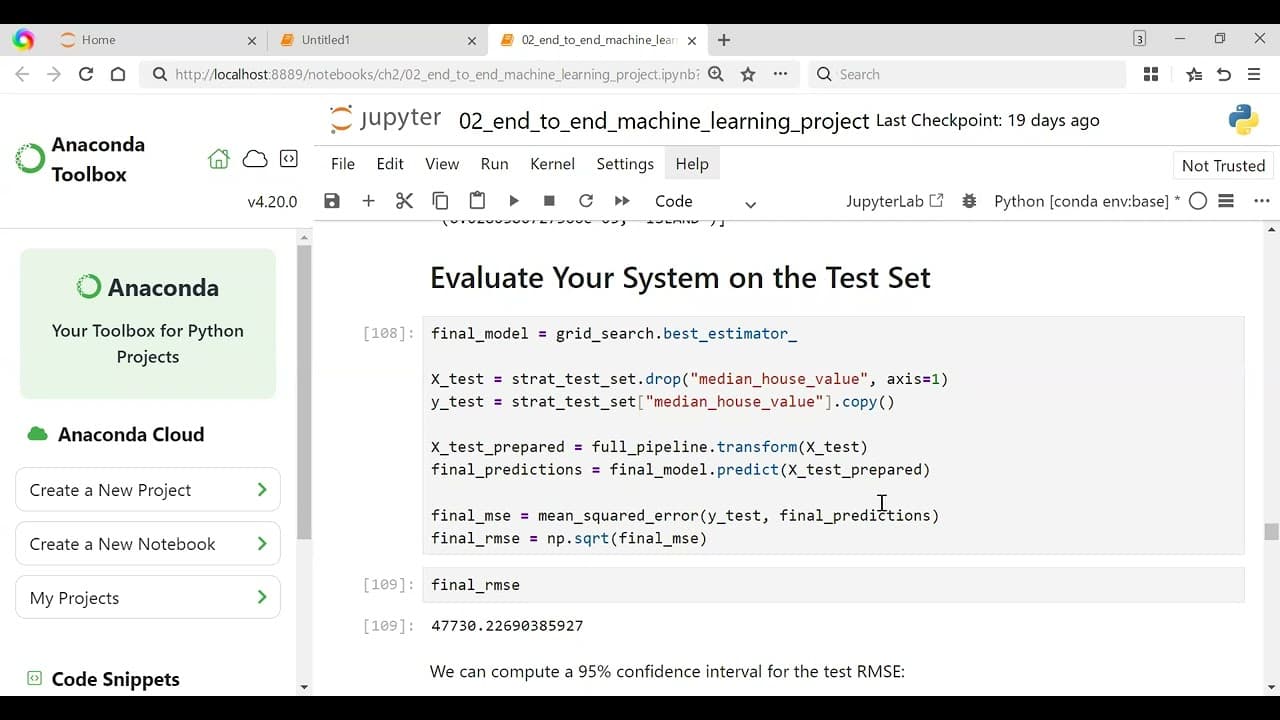1280x720 pixels.
Task: Insert a cell below with plus icon
Action: tap(368, 201)
